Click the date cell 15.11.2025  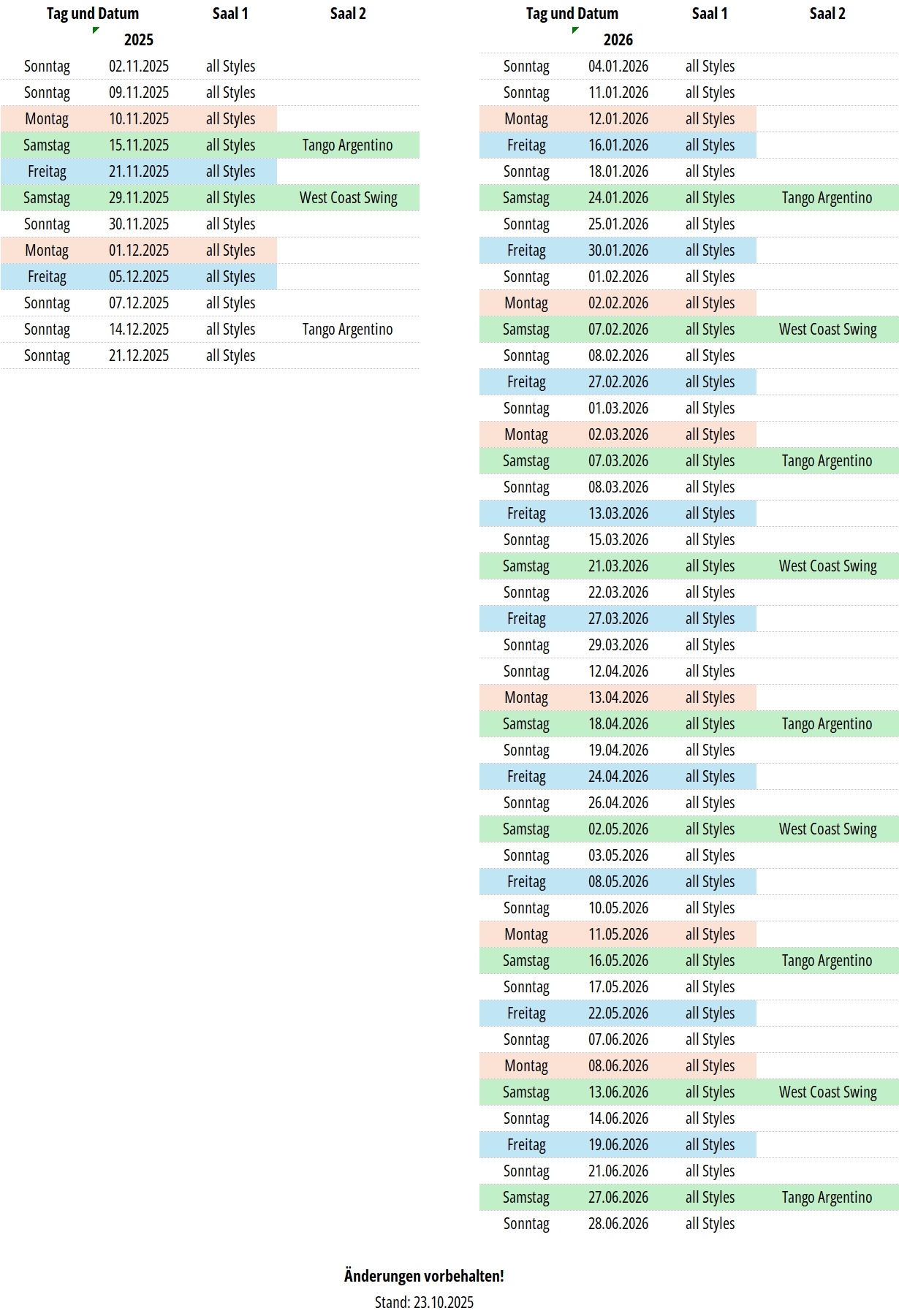pos(138,145)
